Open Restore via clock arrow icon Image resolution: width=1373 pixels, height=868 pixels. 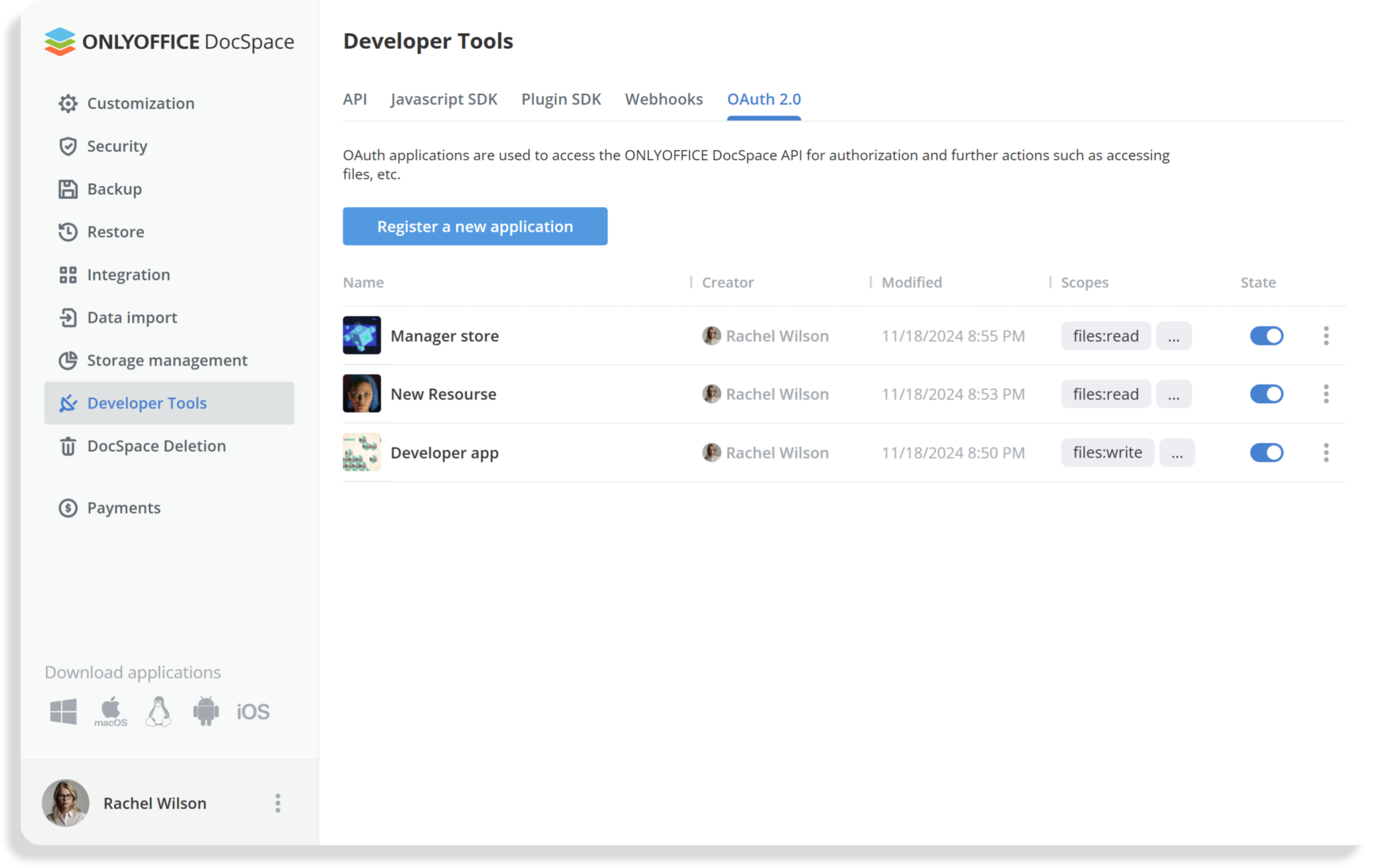coord(68,232)
